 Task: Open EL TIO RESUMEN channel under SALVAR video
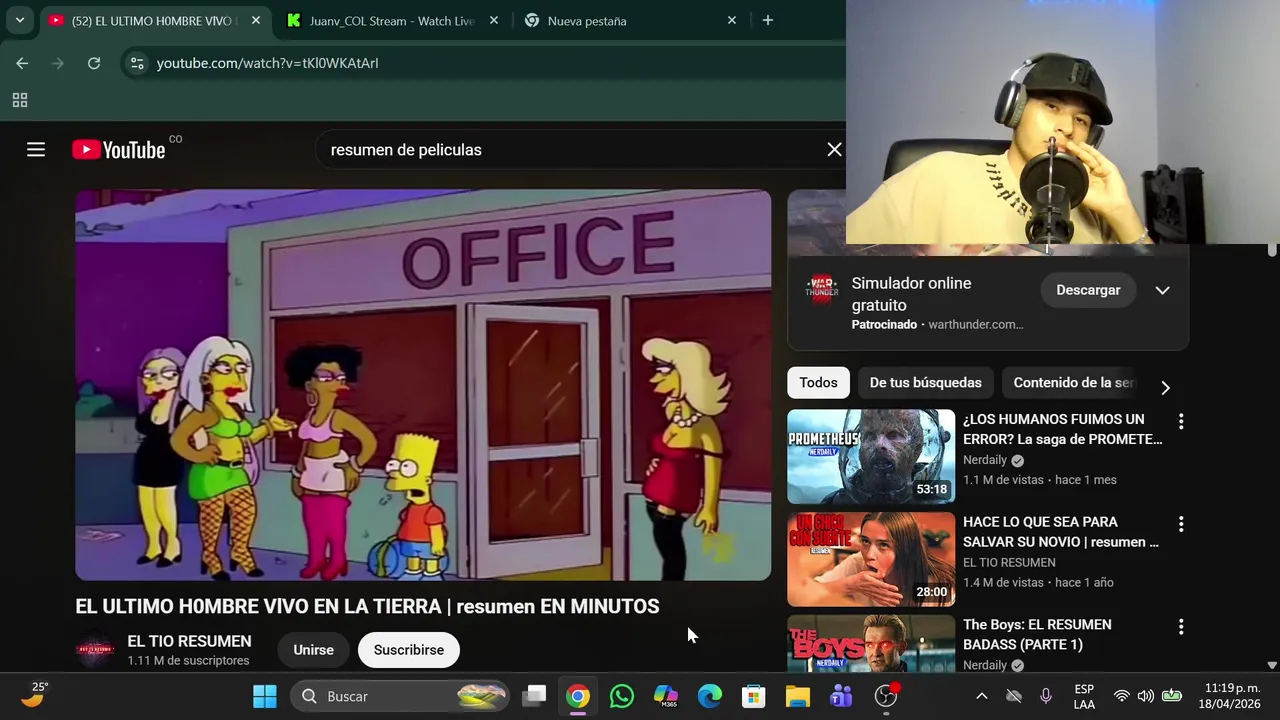[x=1009, y=562]
